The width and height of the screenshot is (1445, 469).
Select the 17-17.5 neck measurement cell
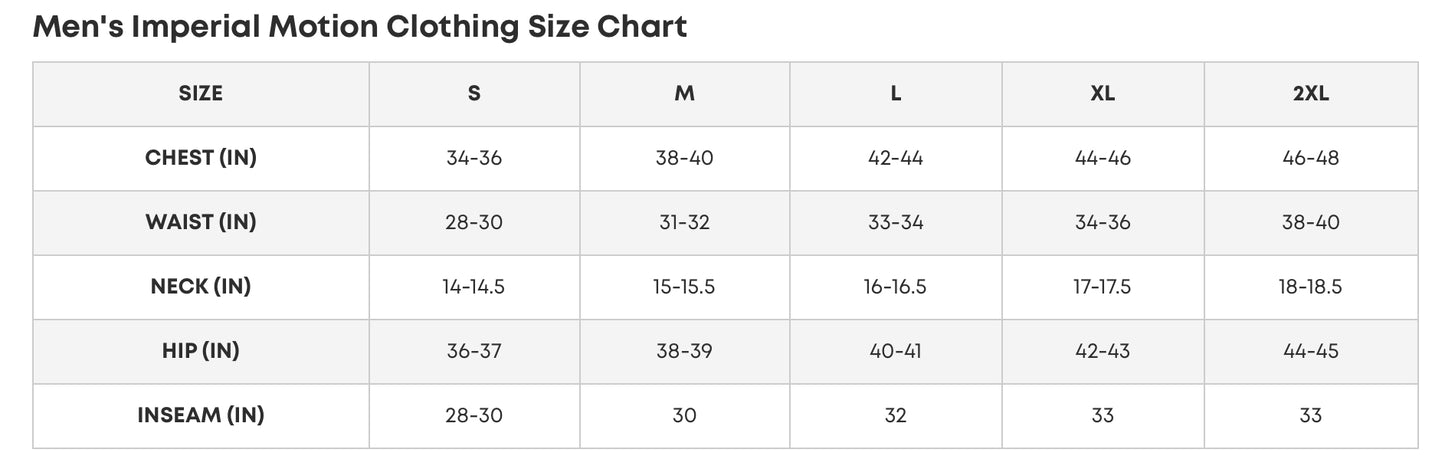(x=1103, y=287)
